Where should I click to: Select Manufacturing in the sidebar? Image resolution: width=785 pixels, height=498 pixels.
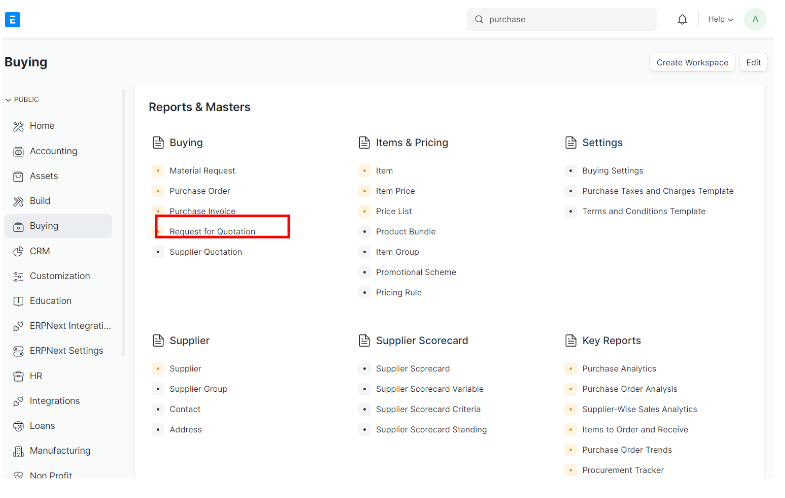point(59,451)
